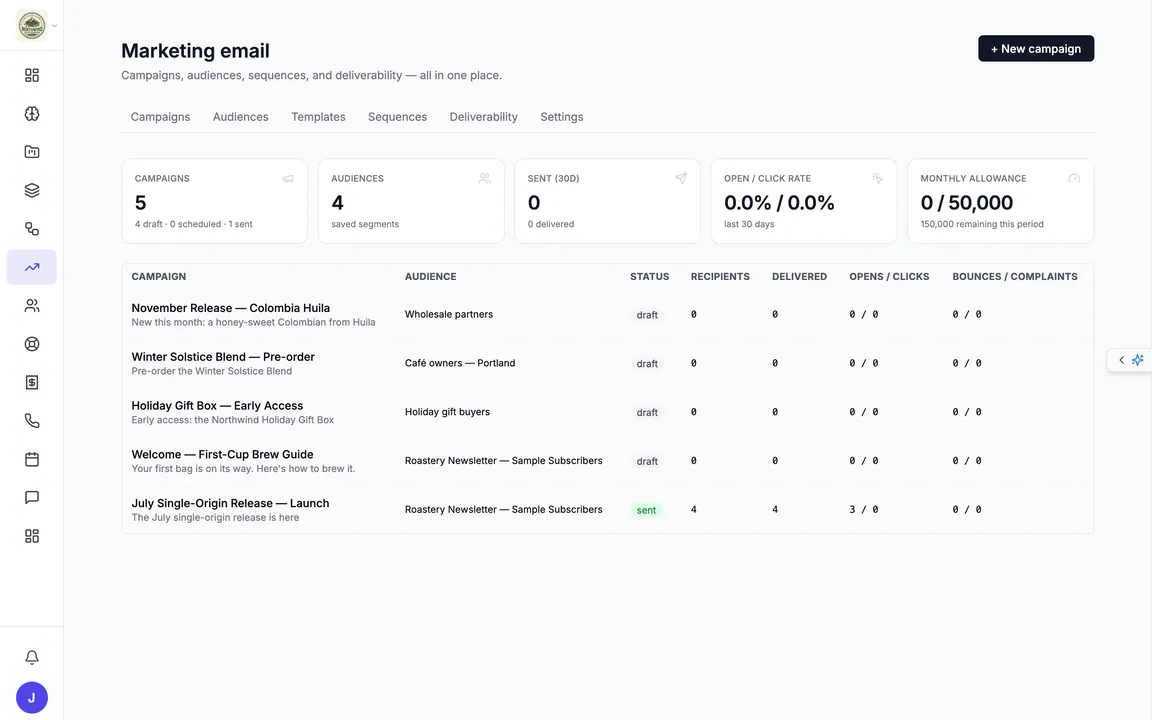Open the folder chart icon in sidebar
Screen dimensions: 1152x720
pyautogui.click(x=32, y=152)
